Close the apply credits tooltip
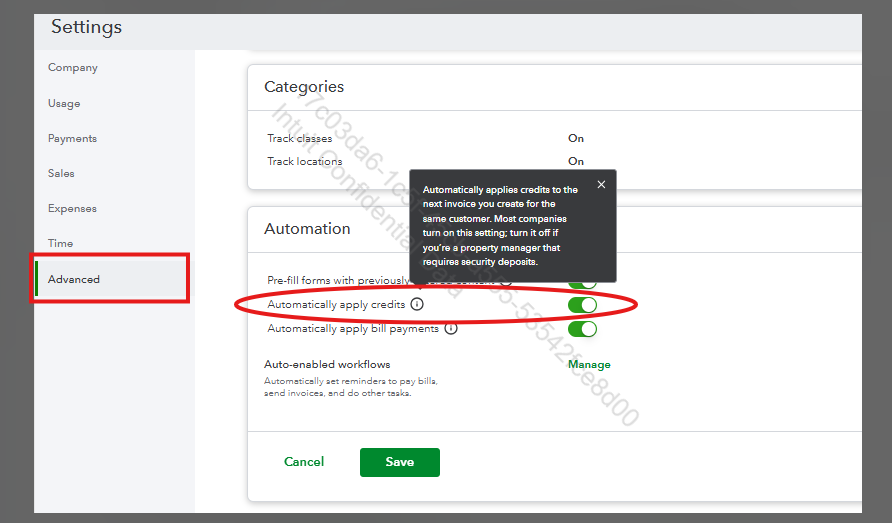Viewport: 892px width, 523px height. pos(601,185)
